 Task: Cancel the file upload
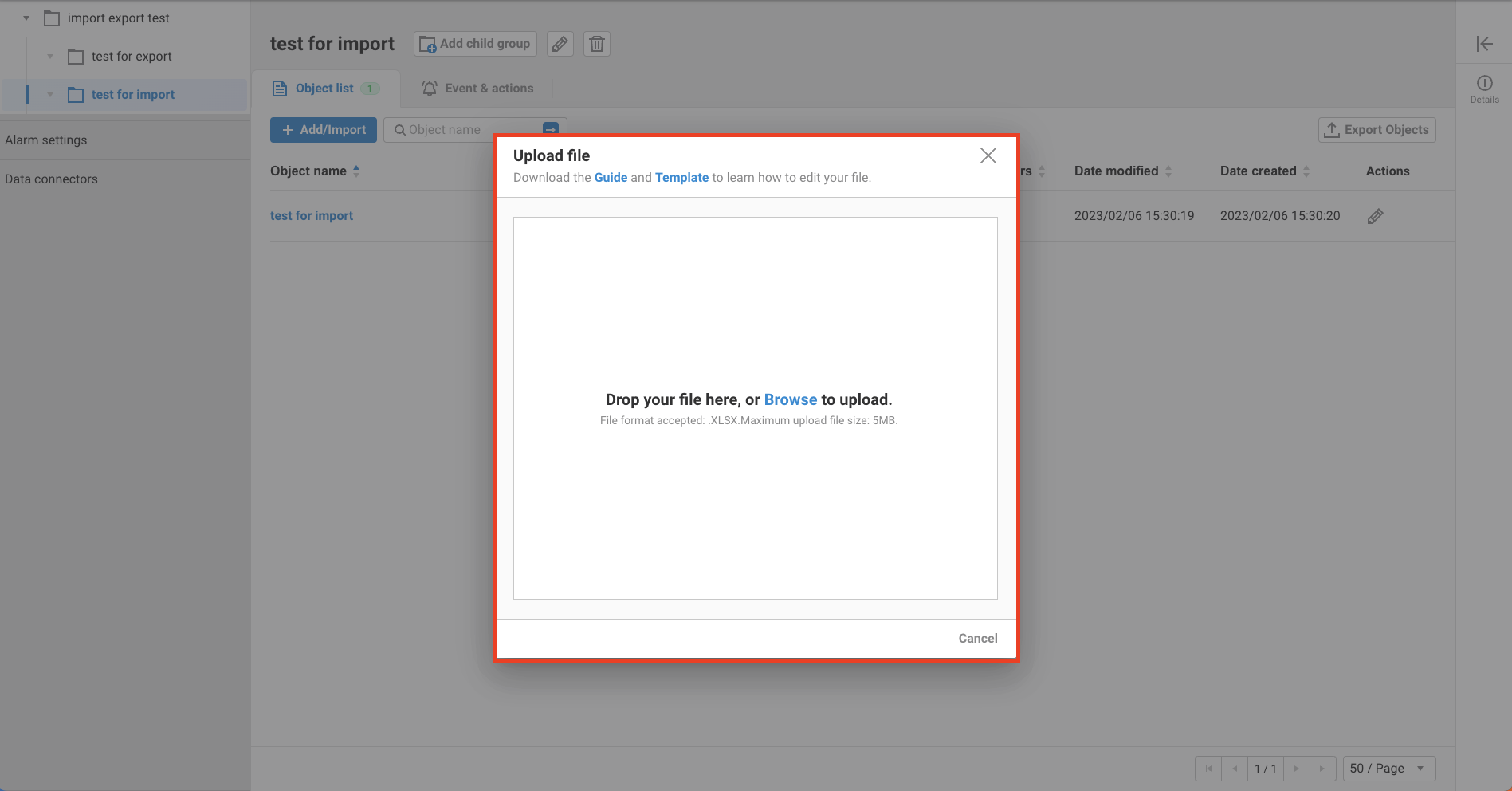click(977, 639)
